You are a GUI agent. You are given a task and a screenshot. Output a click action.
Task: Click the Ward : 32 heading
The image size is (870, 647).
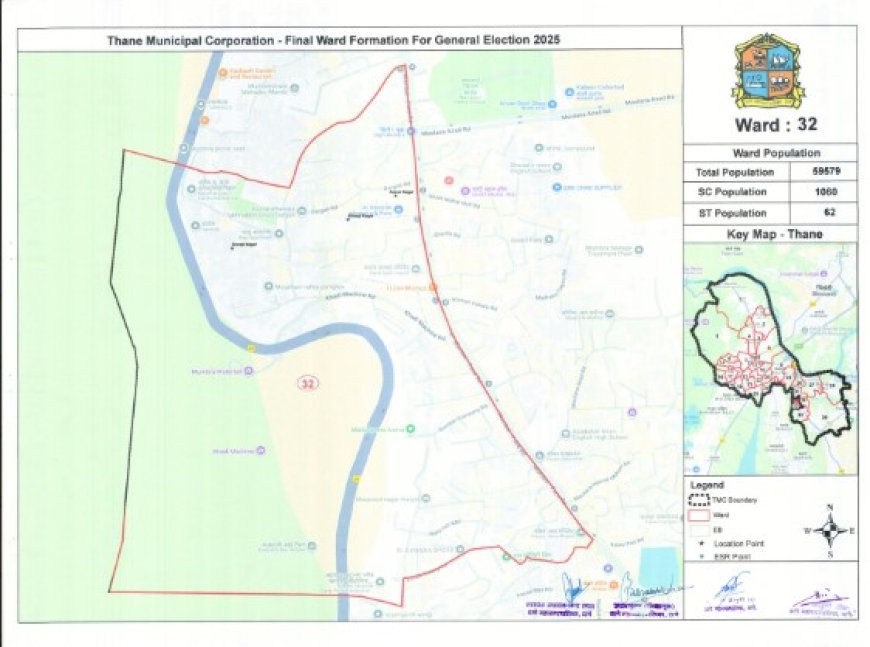(x=768, y=126)
